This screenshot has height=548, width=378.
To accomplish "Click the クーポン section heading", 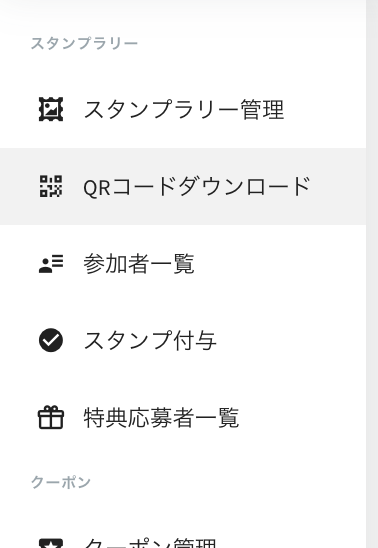I will tap(61, 482).
